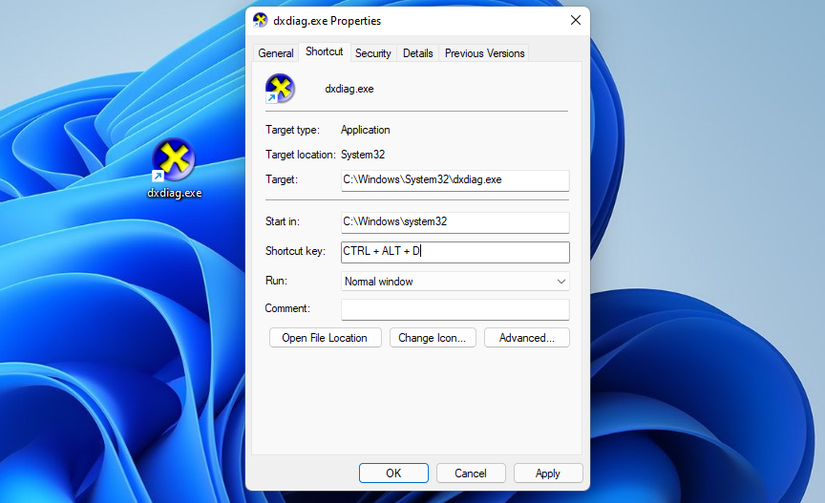Select the Shortcut tab
This screenshot has height=503, width=825.
click(x=324, y=52)
